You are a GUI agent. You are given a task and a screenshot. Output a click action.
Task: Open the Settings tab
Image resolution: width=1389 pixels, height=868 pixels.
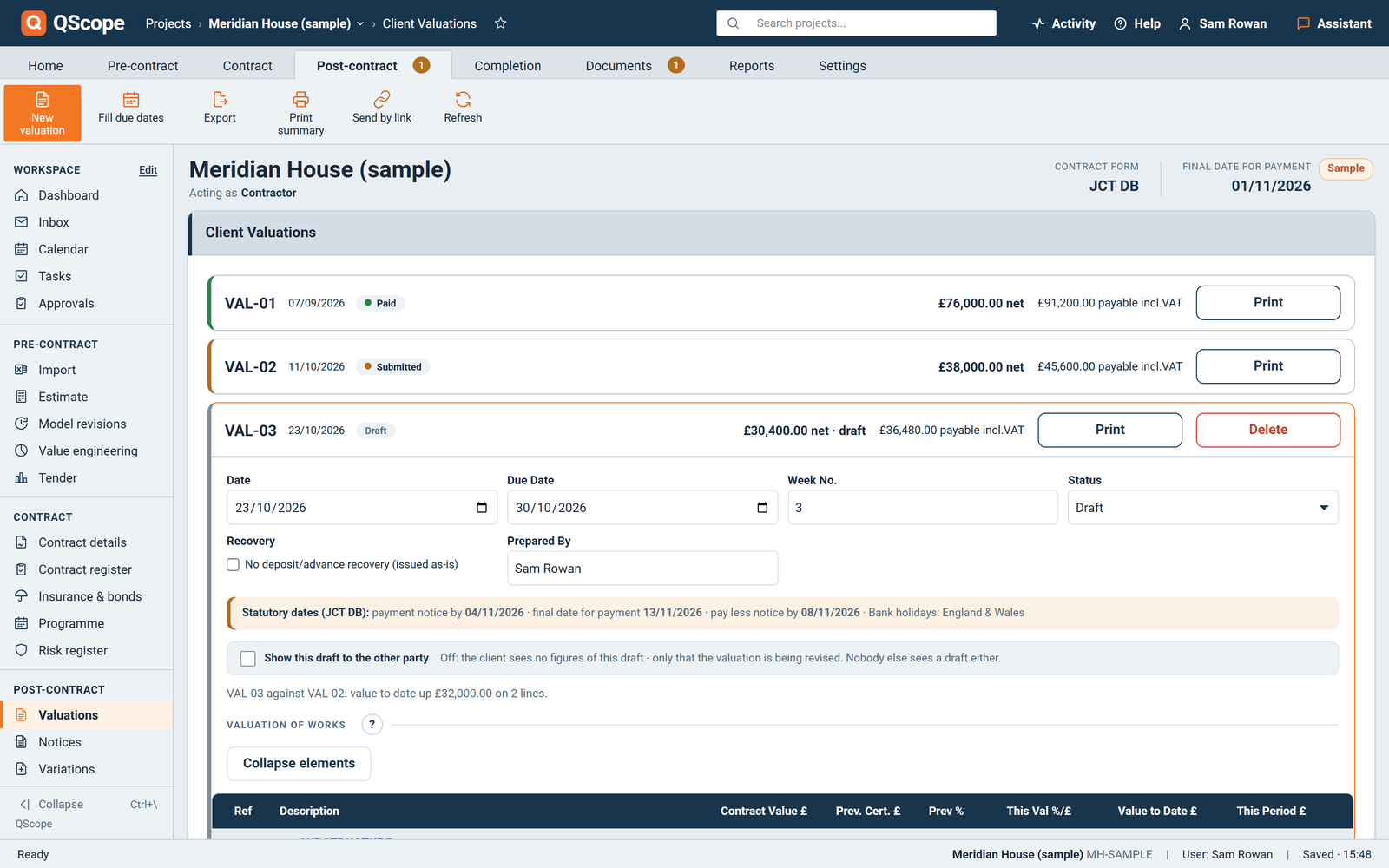tap(842, 66)
